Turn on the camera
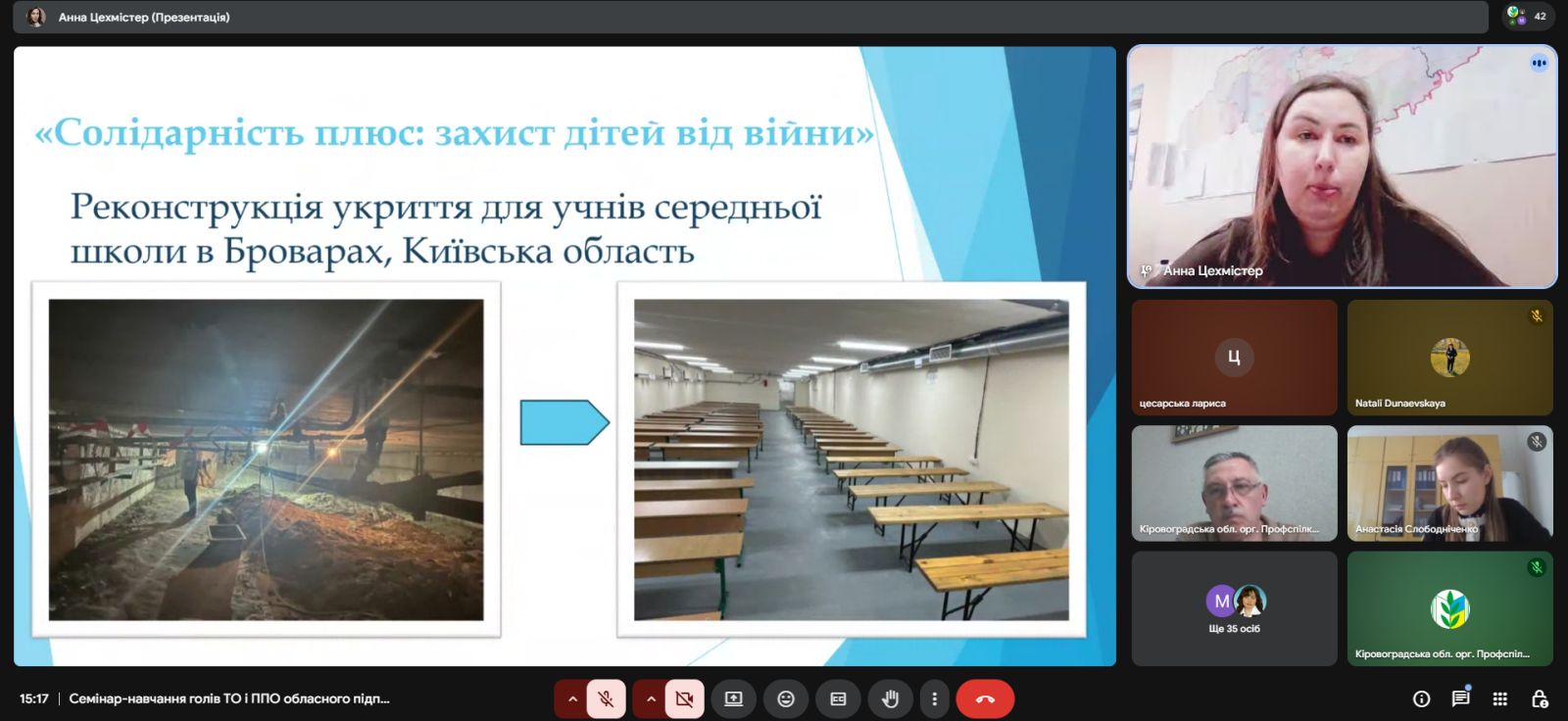Screen dimensions: 1568x721 point(684,698)
